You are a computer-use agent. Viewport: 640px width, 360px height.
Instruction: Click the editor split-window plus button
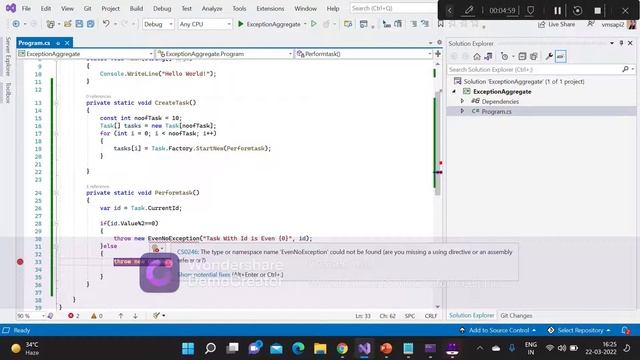click(x=438, y=54)
